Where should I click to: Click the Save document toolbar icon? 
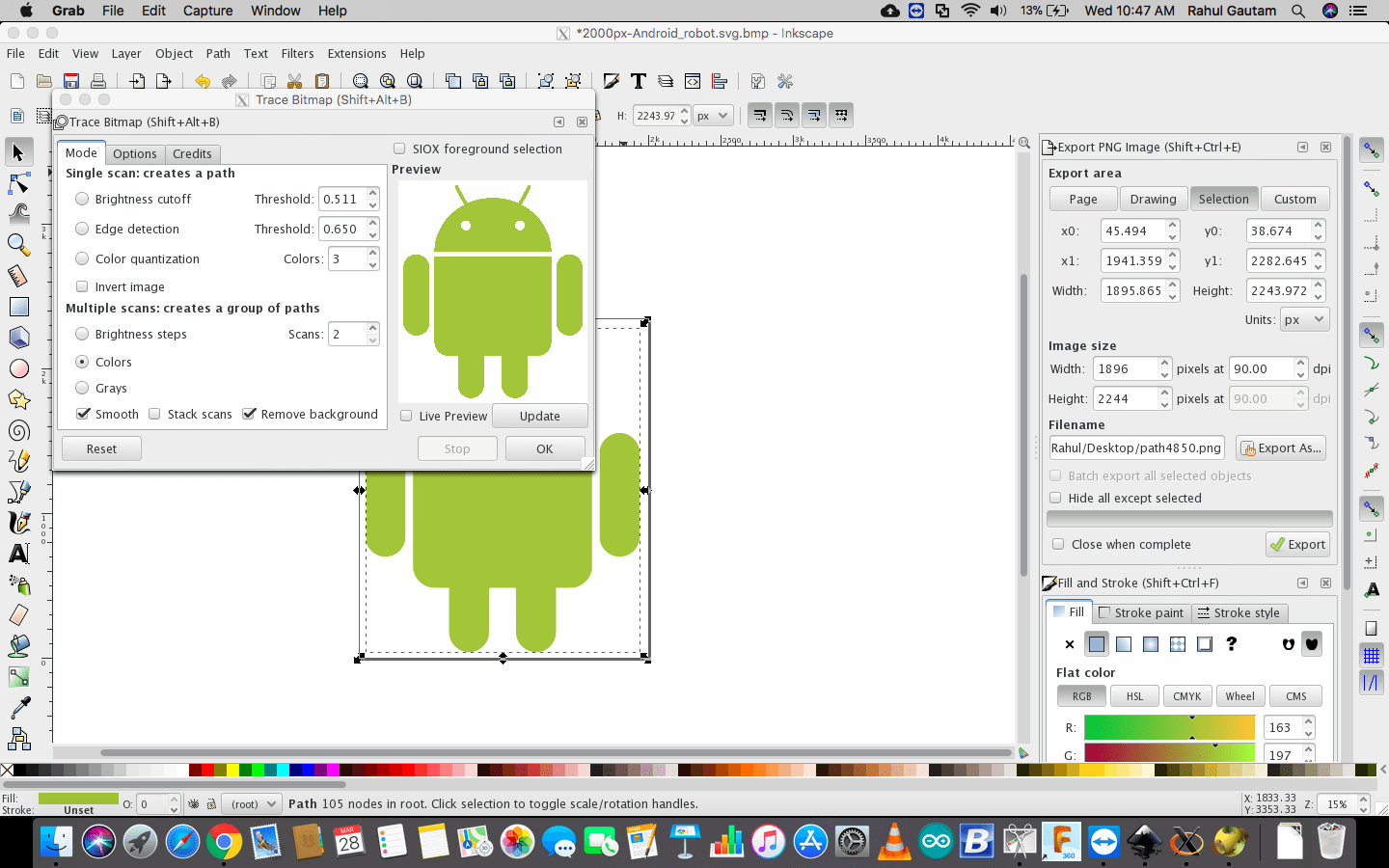[71, 81]
